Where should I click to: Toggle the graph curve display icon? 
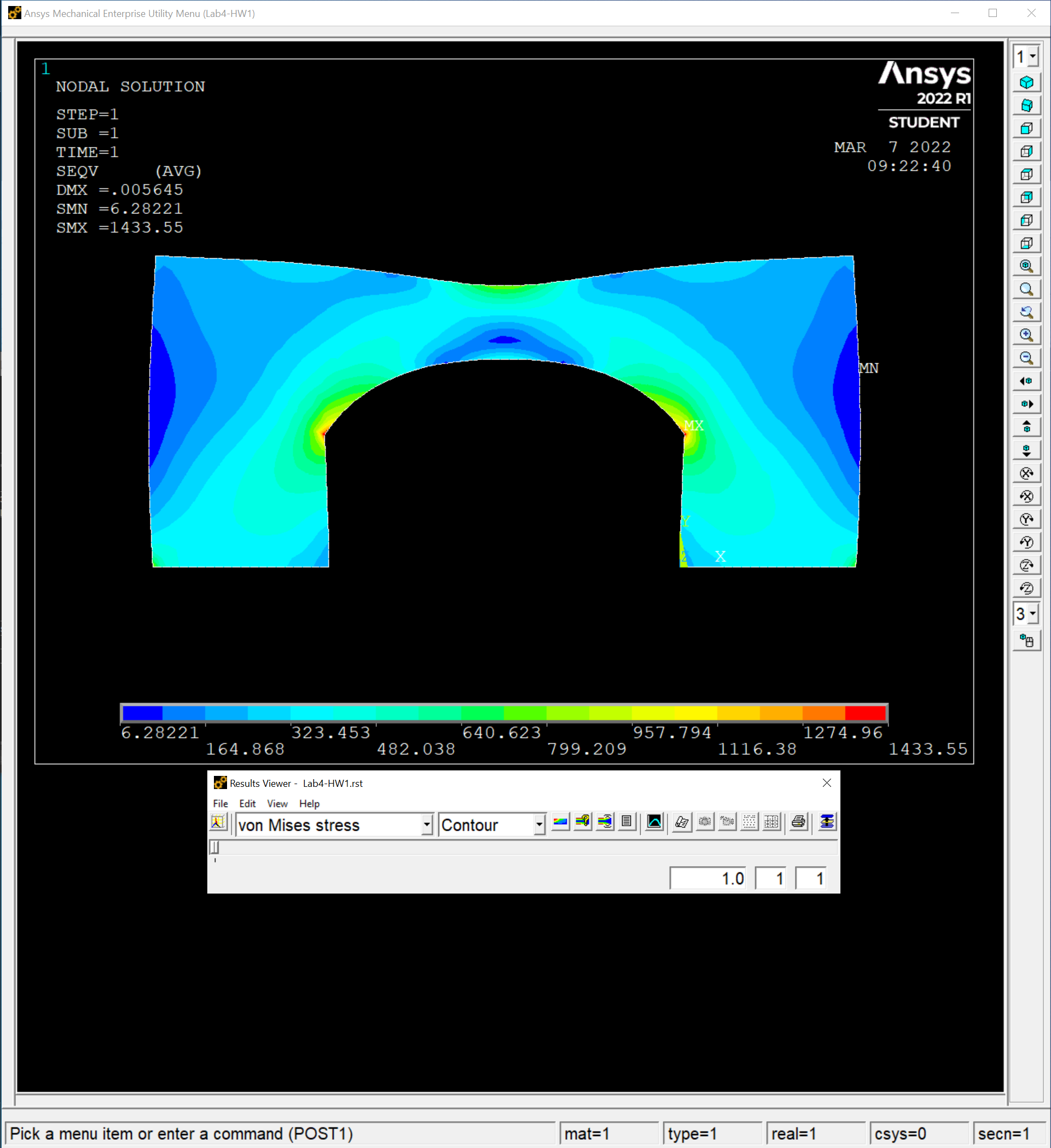(655, 822)
